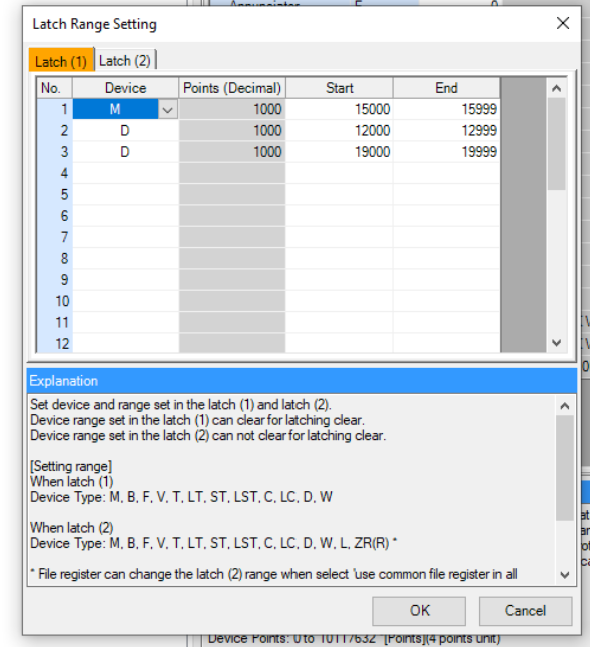Click the Points cell in row 2
The width and height of the screenshot is (590, 650).
coord(232,131)
